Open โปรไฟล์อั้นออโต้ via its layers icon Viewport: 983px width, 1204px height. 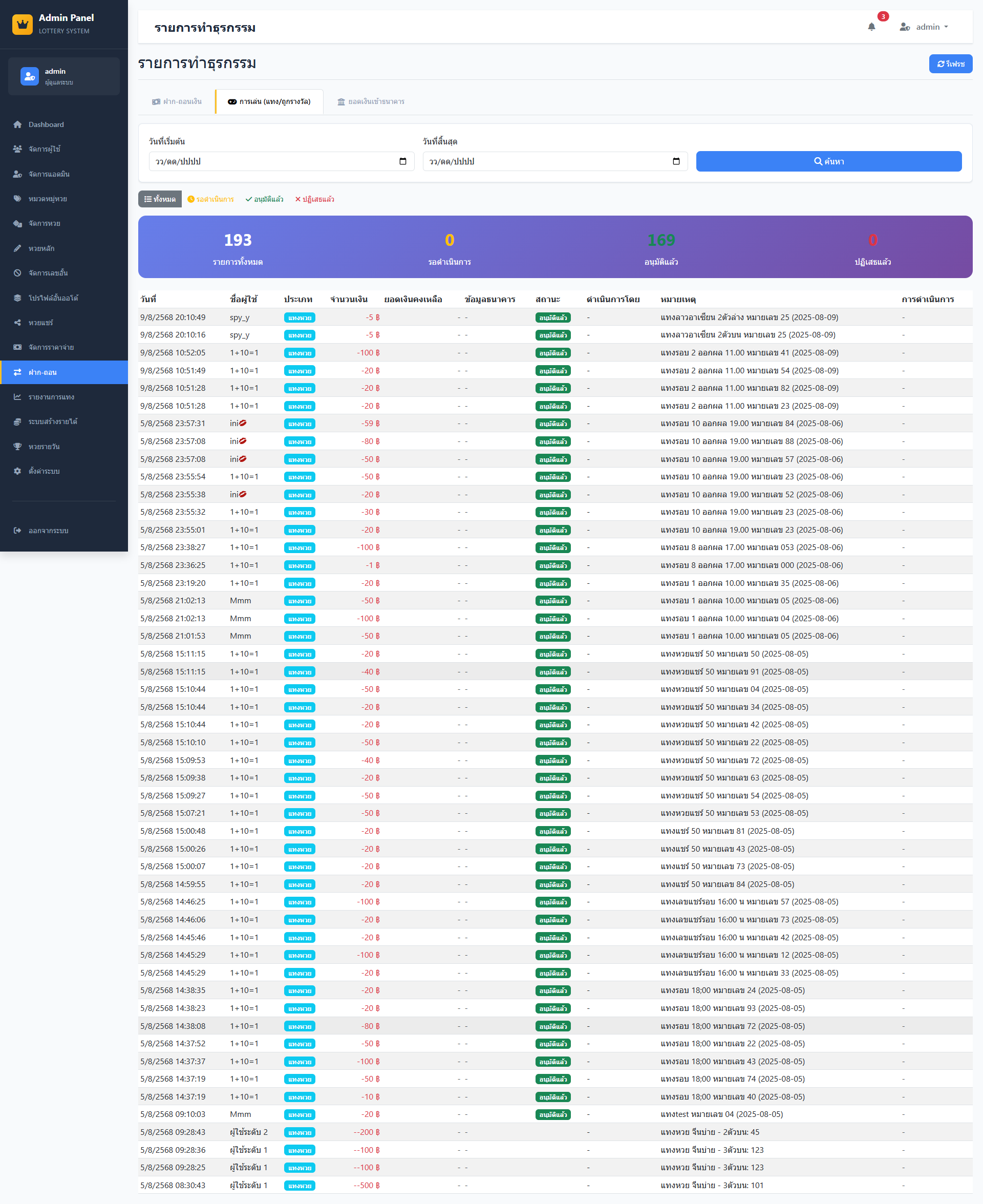click(x=17, y=298)
